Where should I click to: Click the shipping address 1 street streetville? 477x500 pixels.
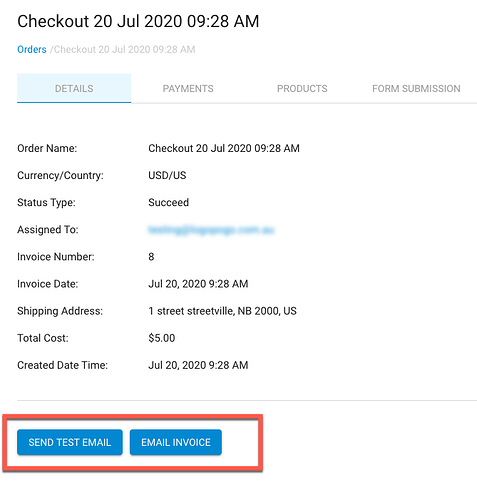tap(222, 311)
